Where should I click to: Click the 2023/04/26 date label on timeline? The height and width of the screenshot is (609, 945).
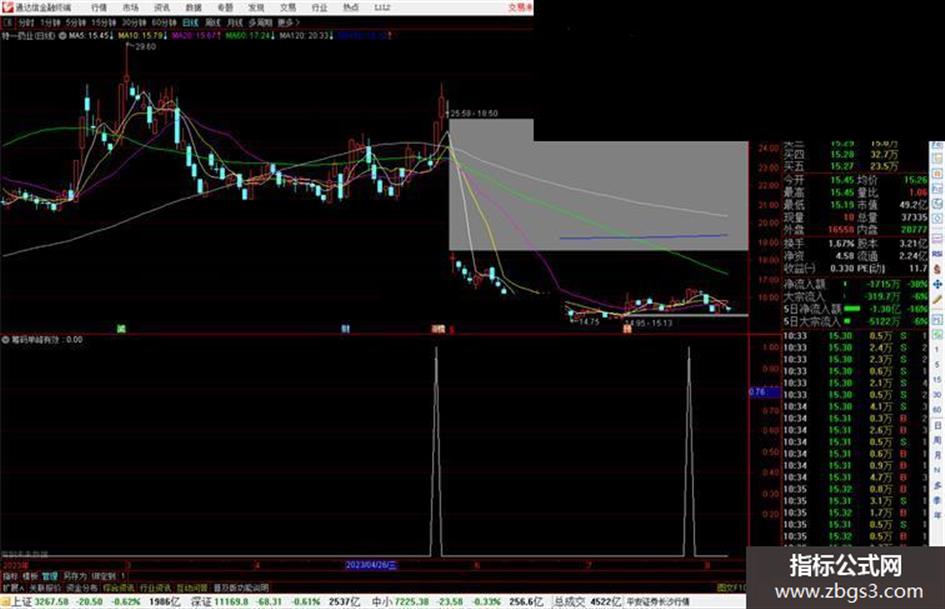pyautogui.click(x=371, y=565)
